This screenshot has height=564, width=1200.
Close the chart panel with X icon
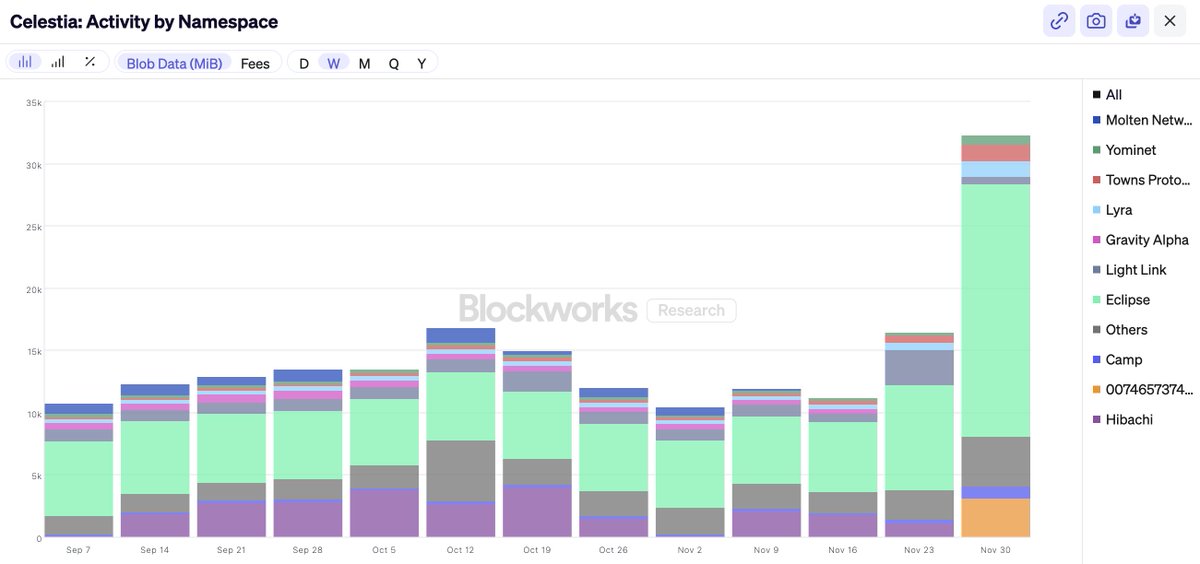click(1170, 20)
